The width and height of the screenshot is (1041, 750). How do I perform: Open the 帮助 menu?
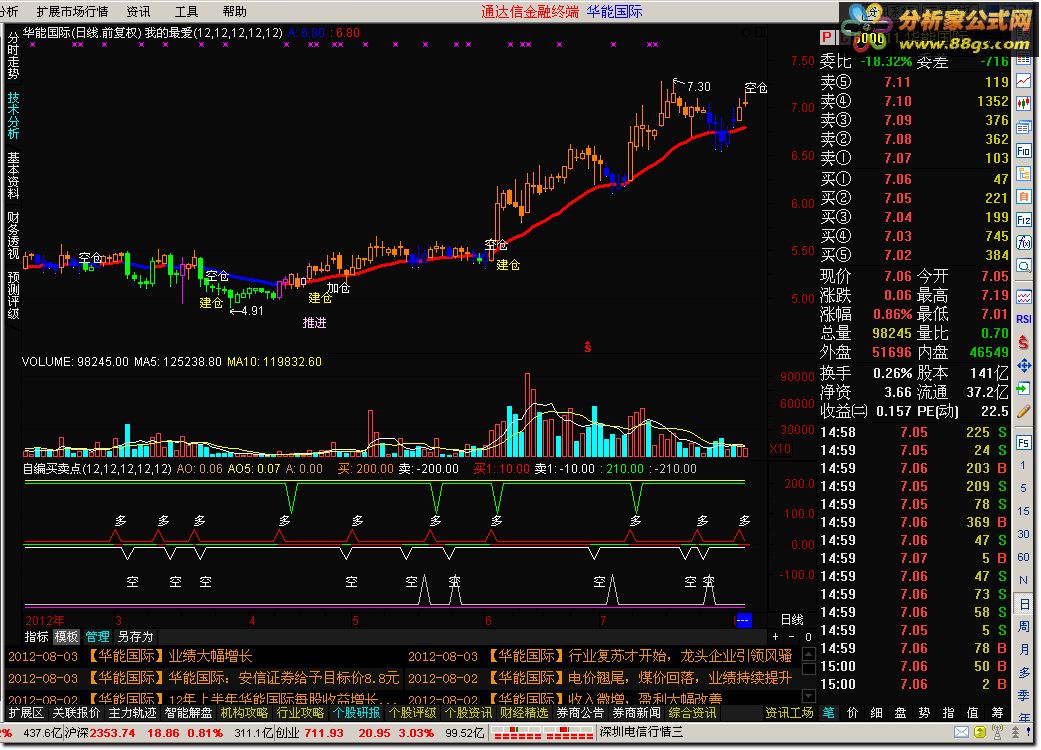click(x=234, y=11)
